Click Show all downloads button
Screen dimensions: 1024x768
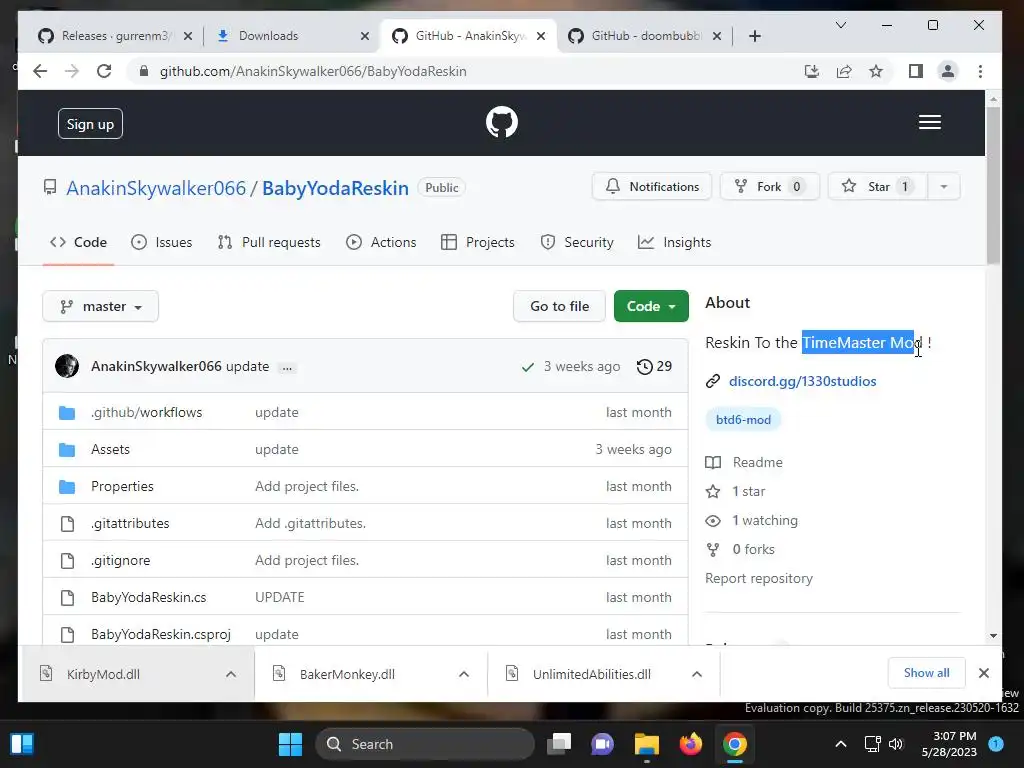pos(926,673)
